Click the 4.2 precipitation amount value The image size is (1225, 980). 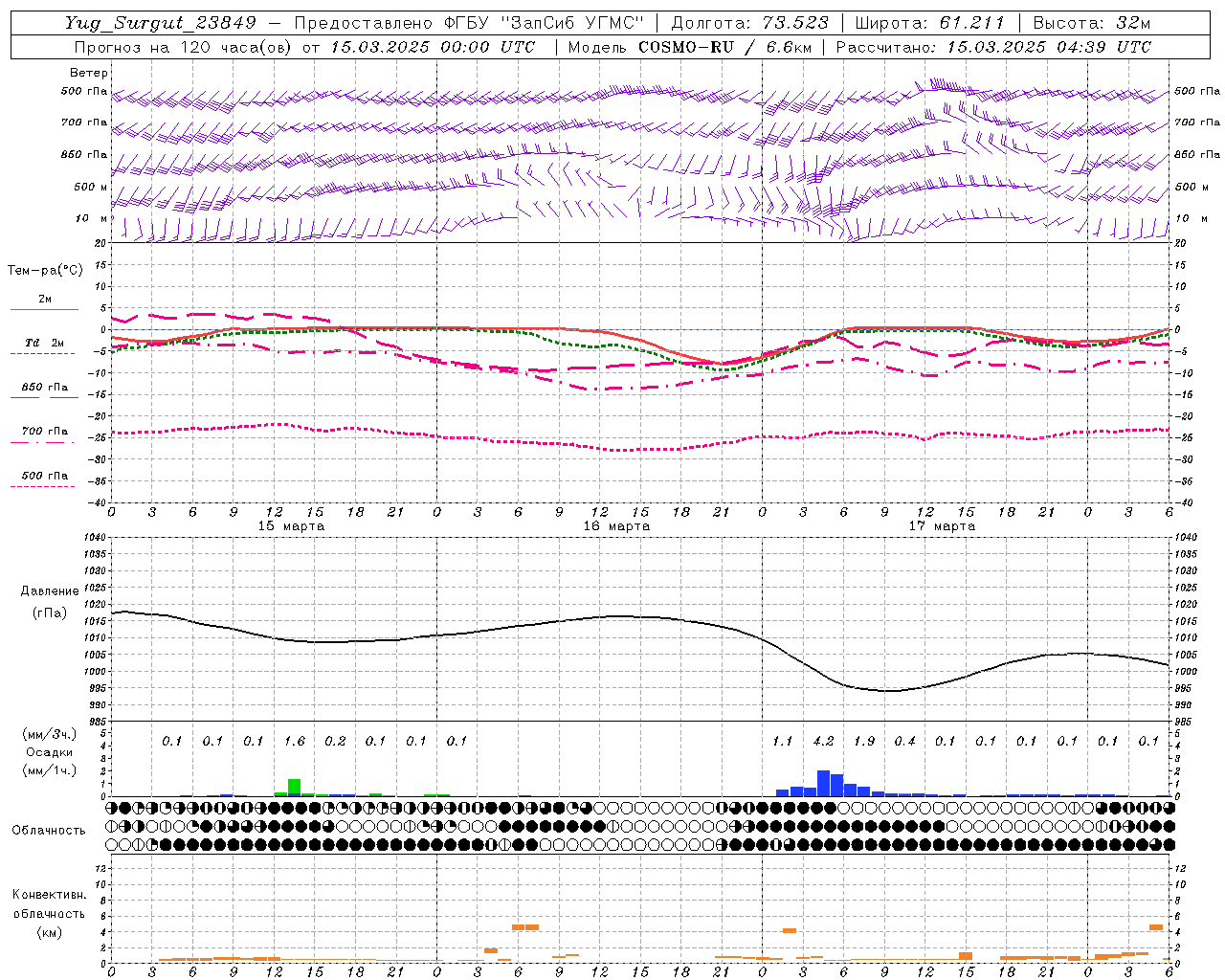coord(823,741)
